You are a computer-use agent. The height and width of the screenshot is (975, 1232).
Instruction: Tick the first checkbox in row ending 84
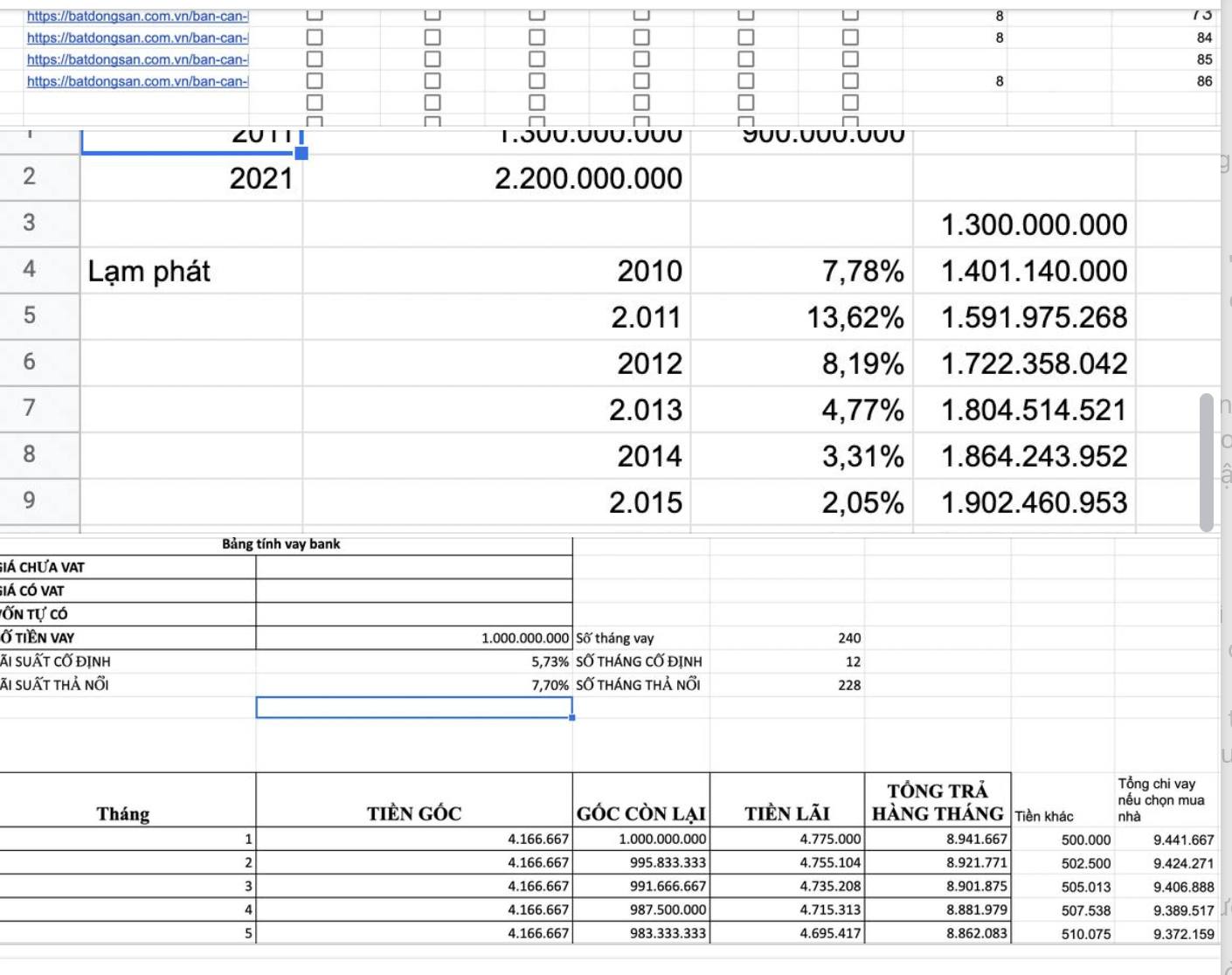pyautogui.click(x=315, y=38)
